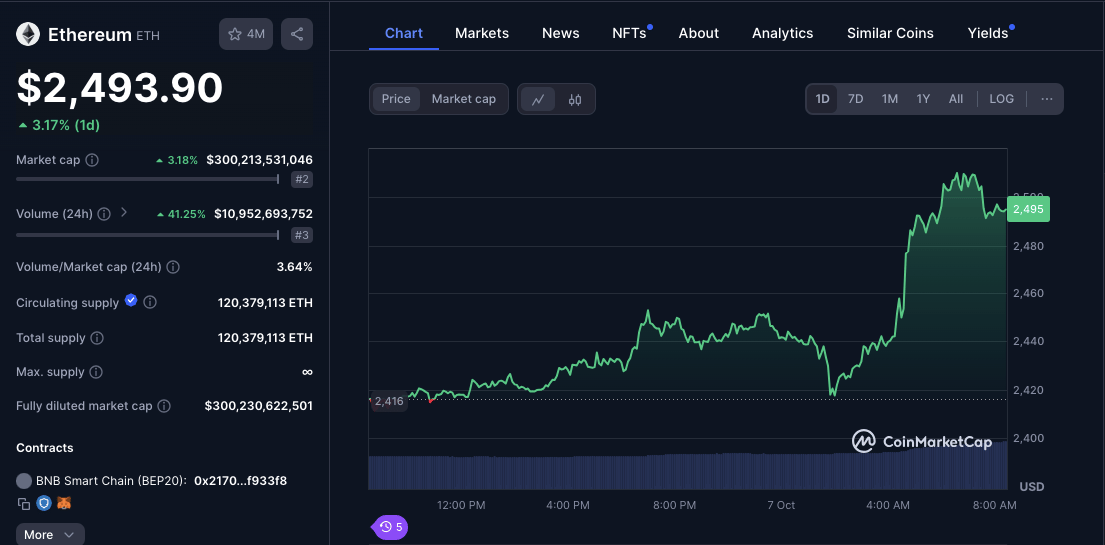Click the green 2,495 current price label

pos(1029,209)
